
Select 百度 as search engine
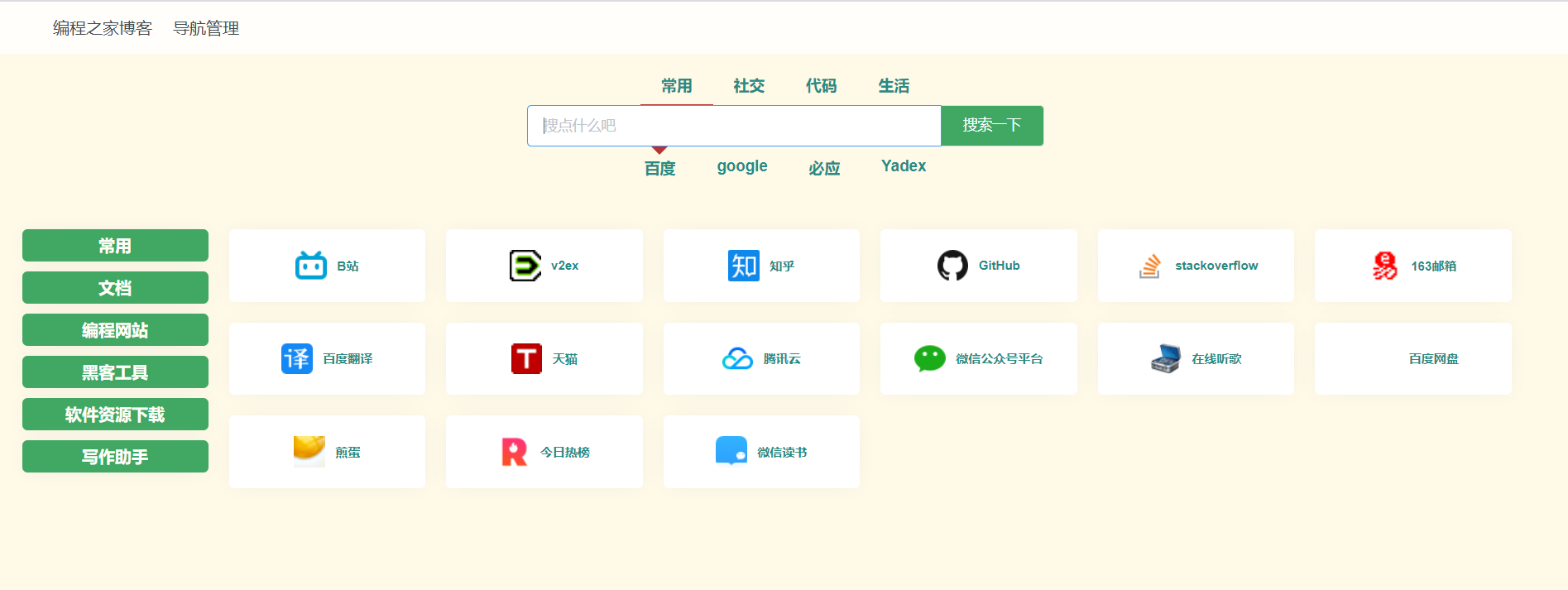click(x=660, y=168)
